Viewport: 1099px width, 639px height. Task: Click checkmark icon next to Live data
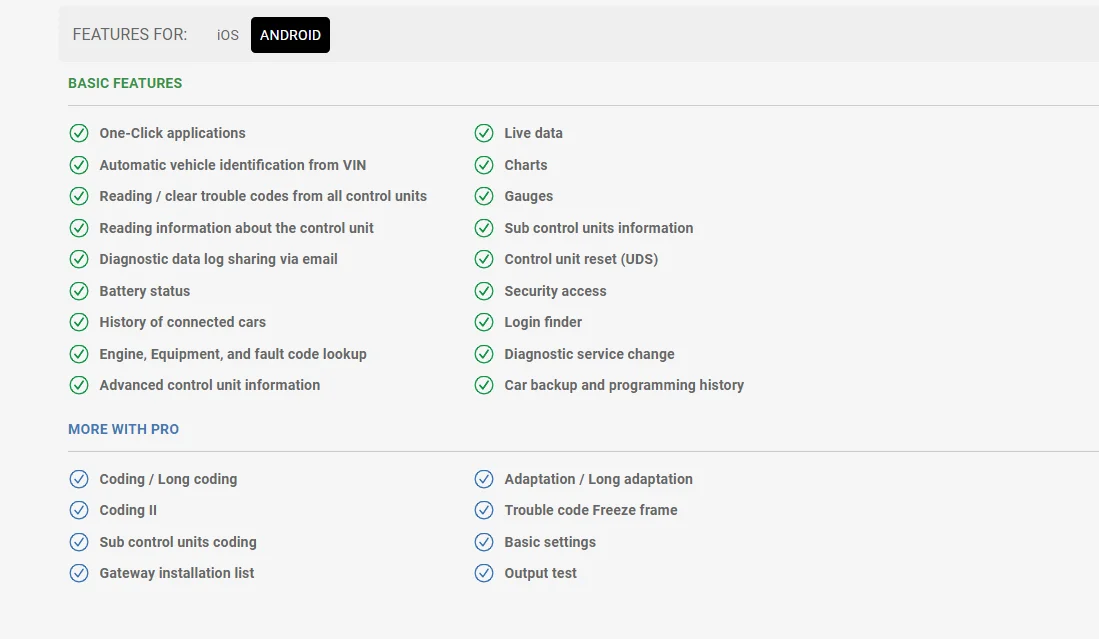[484, 133]
